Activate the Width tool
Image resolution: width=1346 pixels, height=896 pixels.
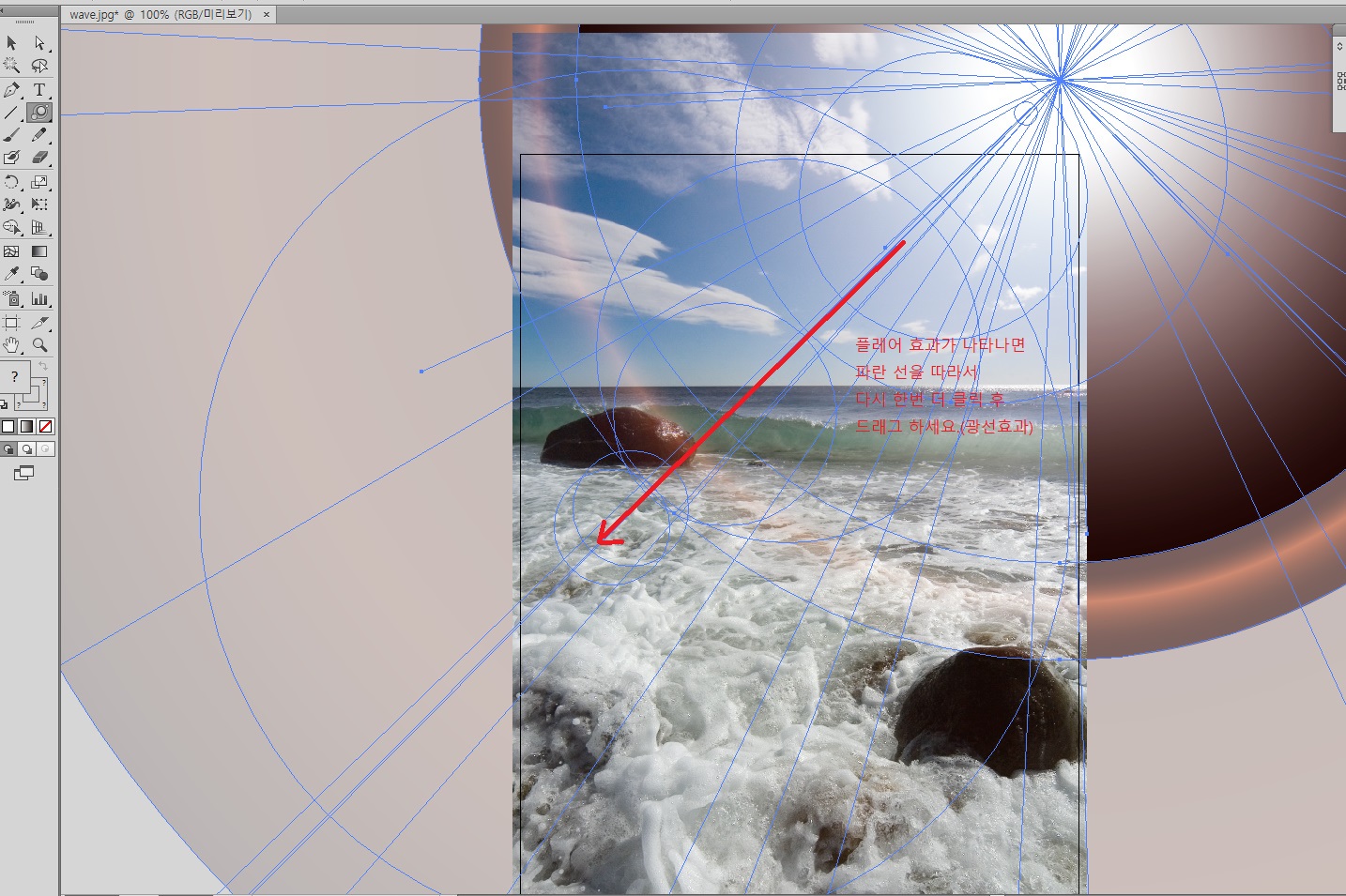click(12, 205)
